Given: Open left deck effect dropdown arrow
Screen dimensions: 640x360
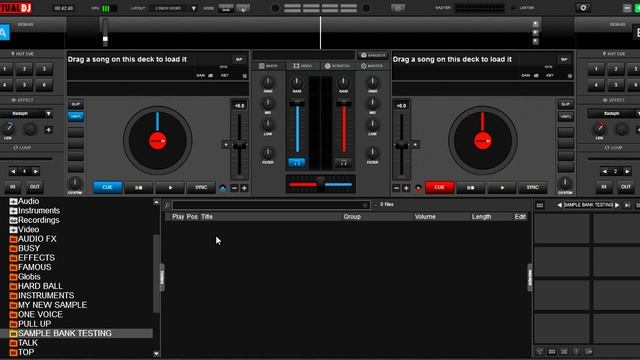Looking at the screenshot, I should pos(48,113).
